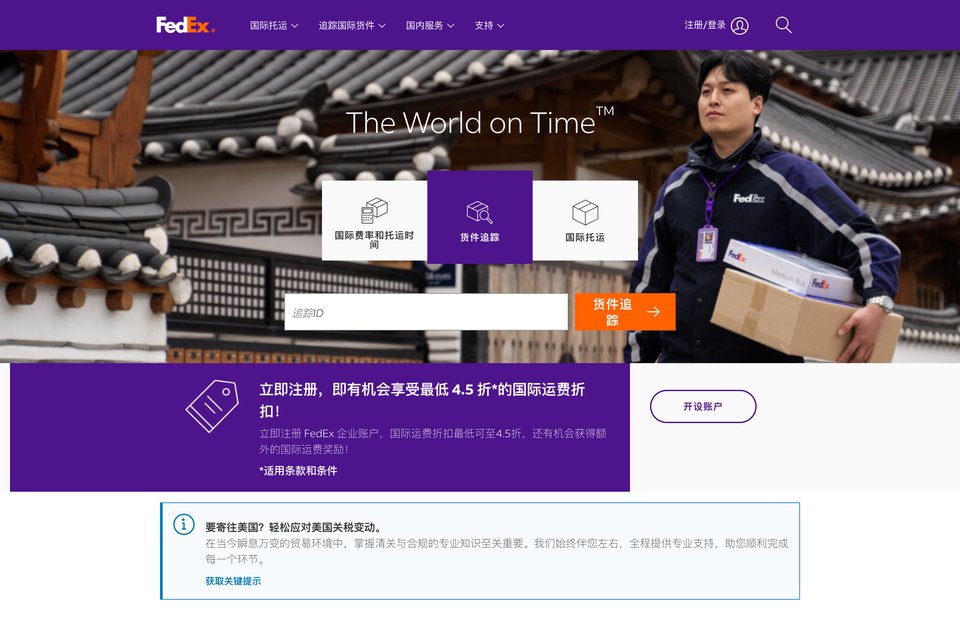Select the international shipping box icon
This screenshot has height=627, width=960.
click(x=585, y=212)
